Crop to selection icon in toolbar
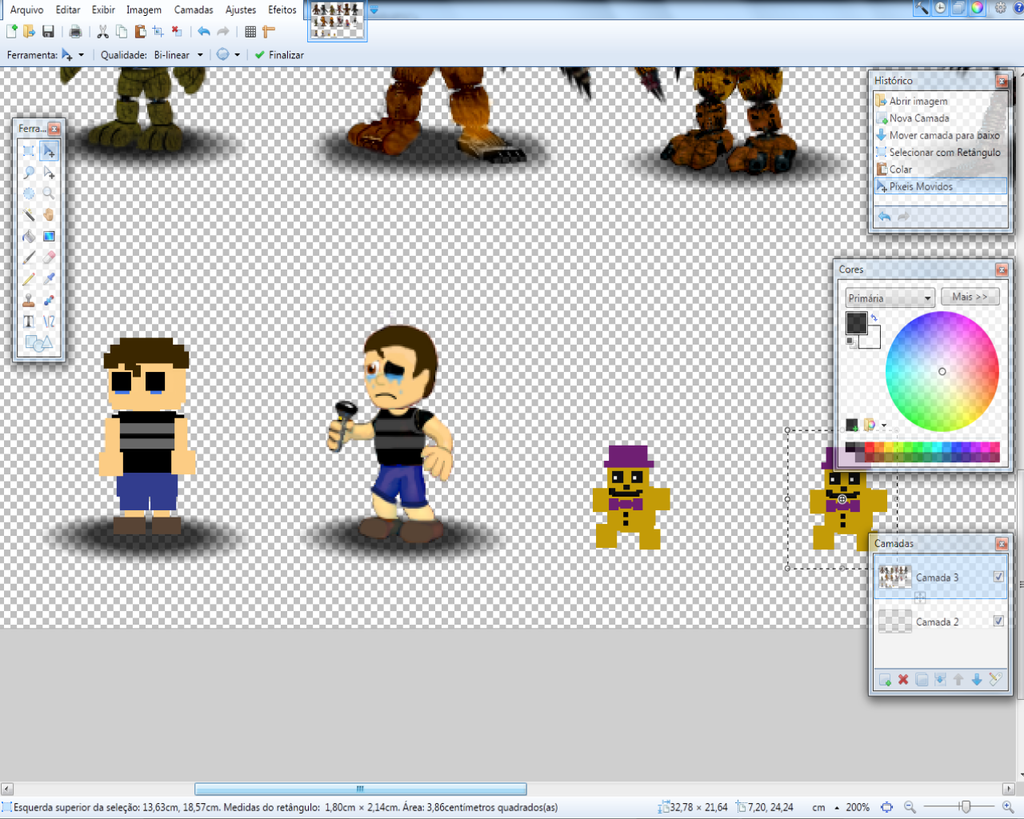 158,31
